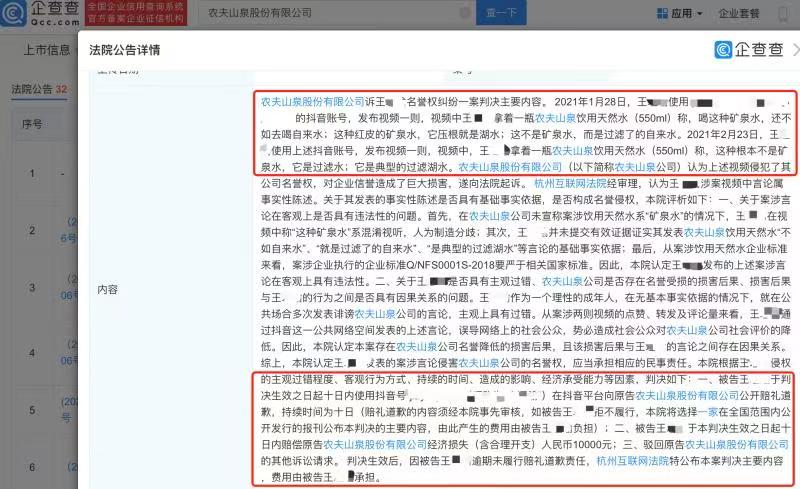Click the 序号 column header
The height and width of the screenshot is (489, 800).
pos(32,124)
